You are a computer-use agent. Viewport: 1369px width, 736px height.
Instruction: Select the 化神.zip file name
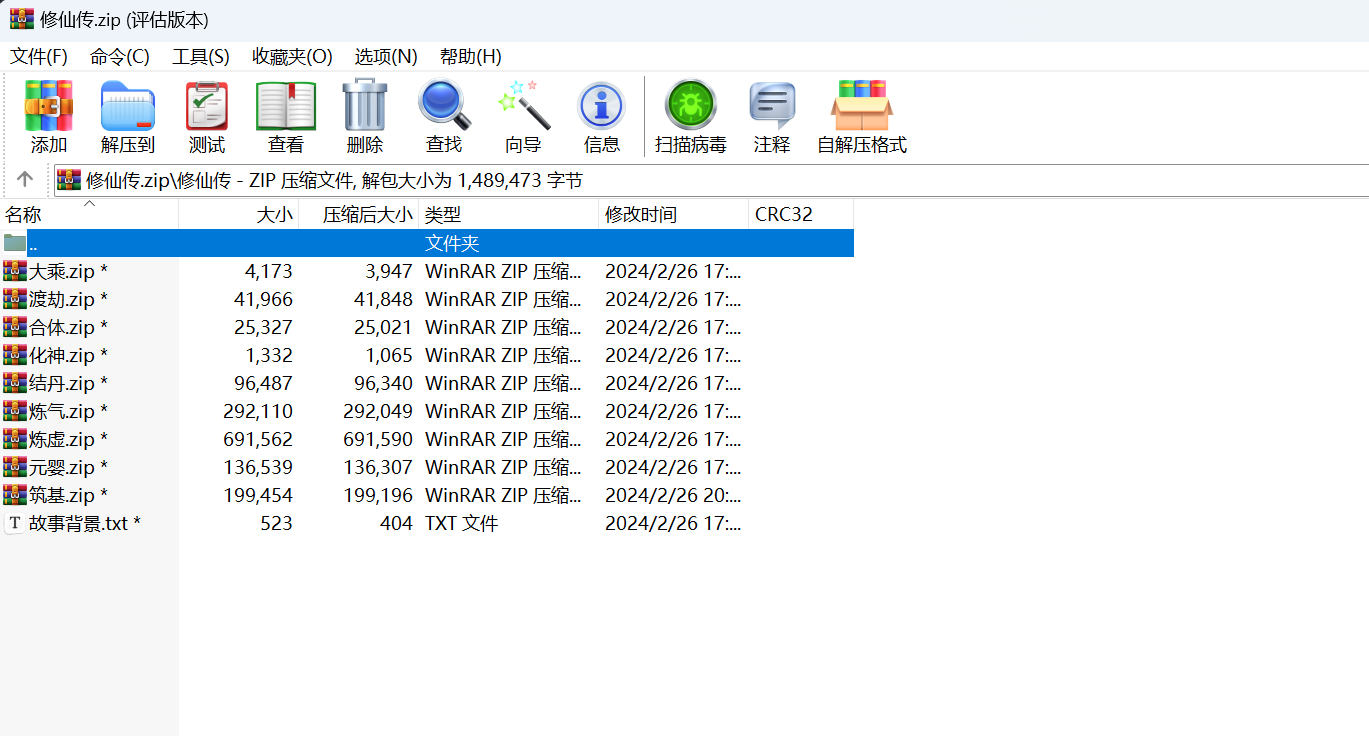pyautogui.click(x=68, y=355)
